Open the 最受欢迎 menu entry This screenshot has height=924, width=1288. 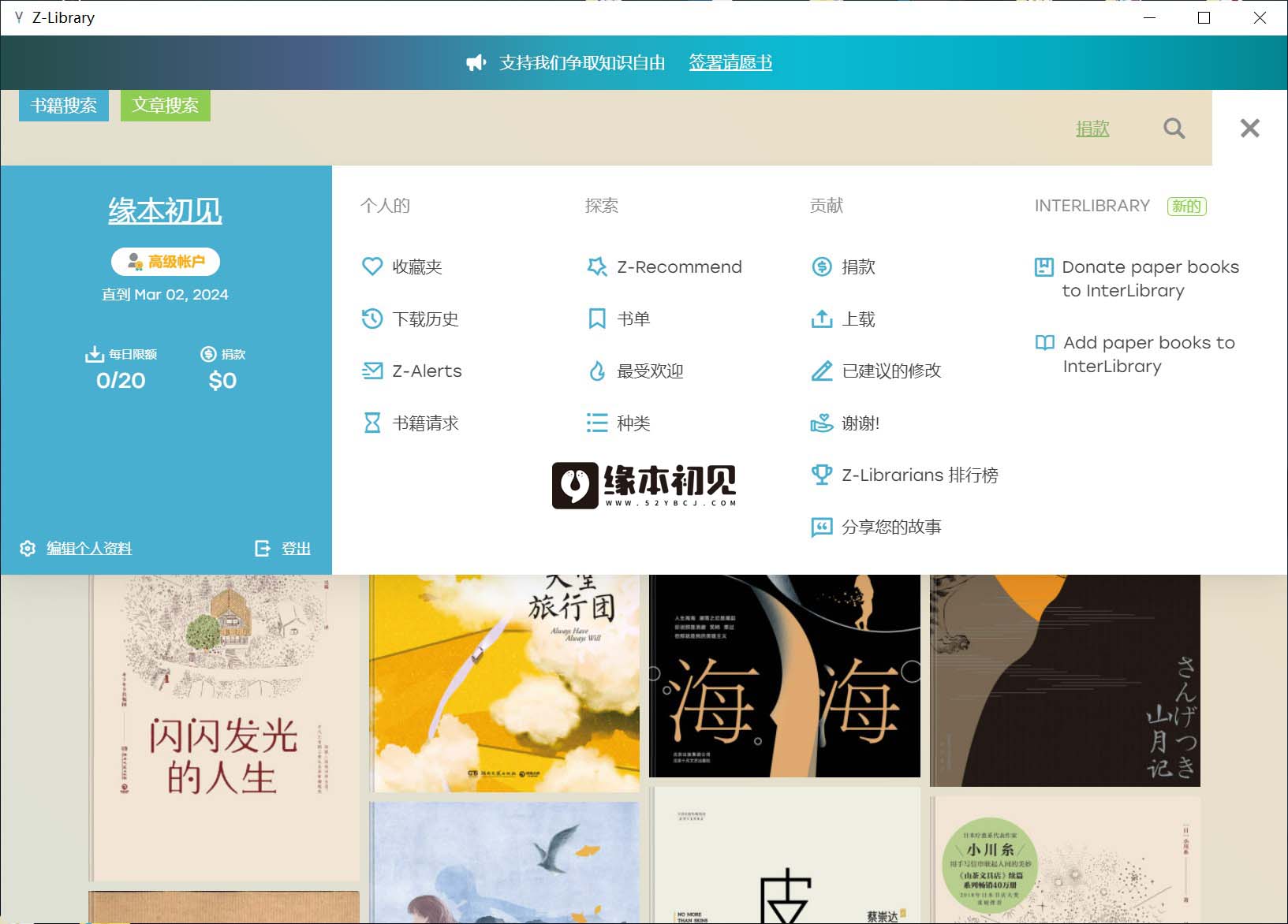coord(636,371)
